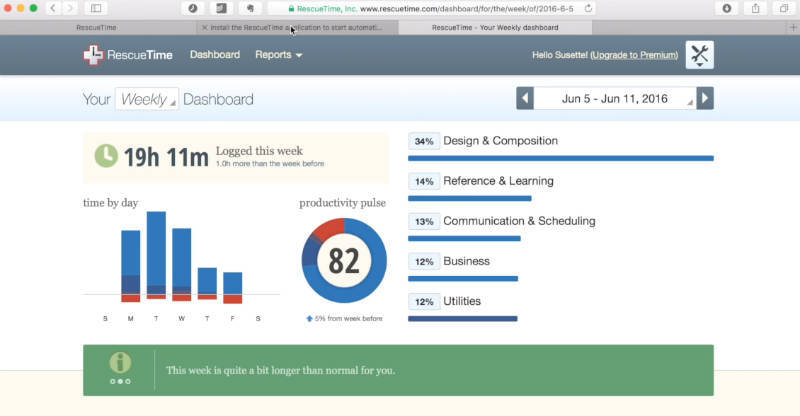This screenshot has height=416, width=800.
Task: Open the Reports dropdown menu
Action: 279,55
